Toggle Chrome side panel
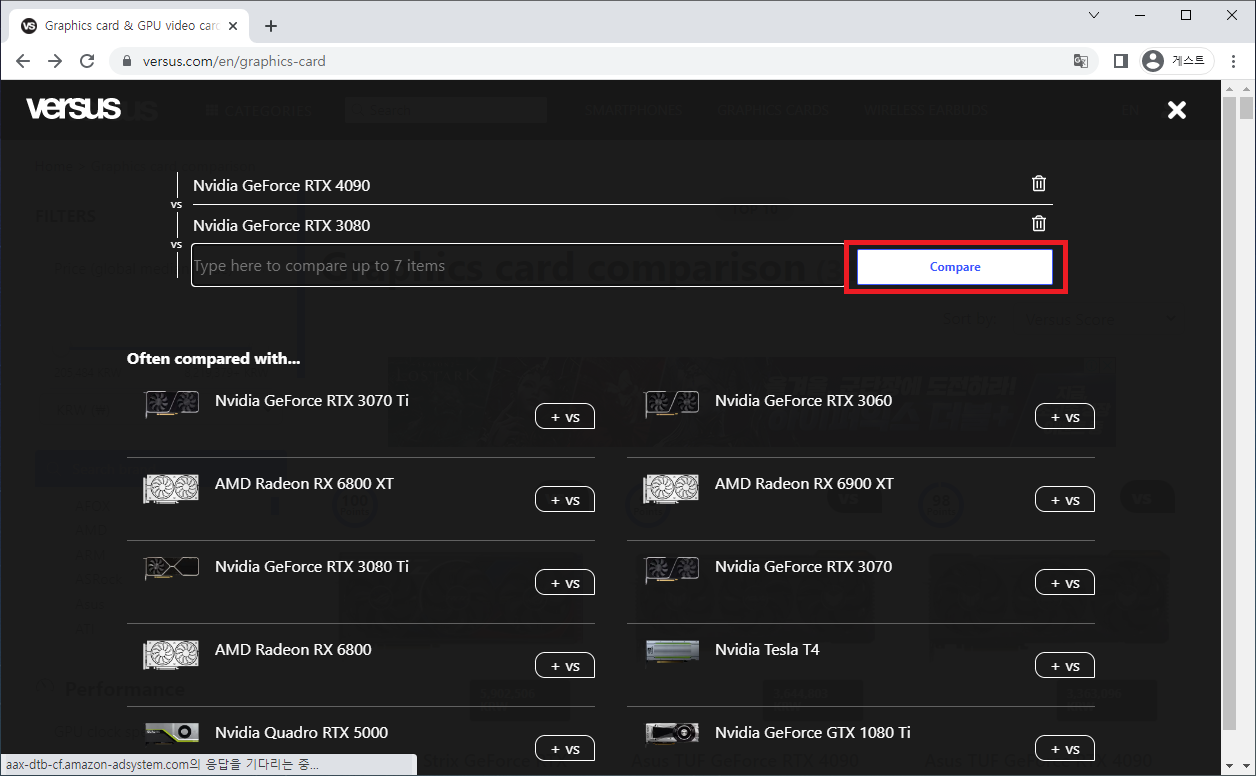Screen dimensions: 1256x776 coord(1121,61)
